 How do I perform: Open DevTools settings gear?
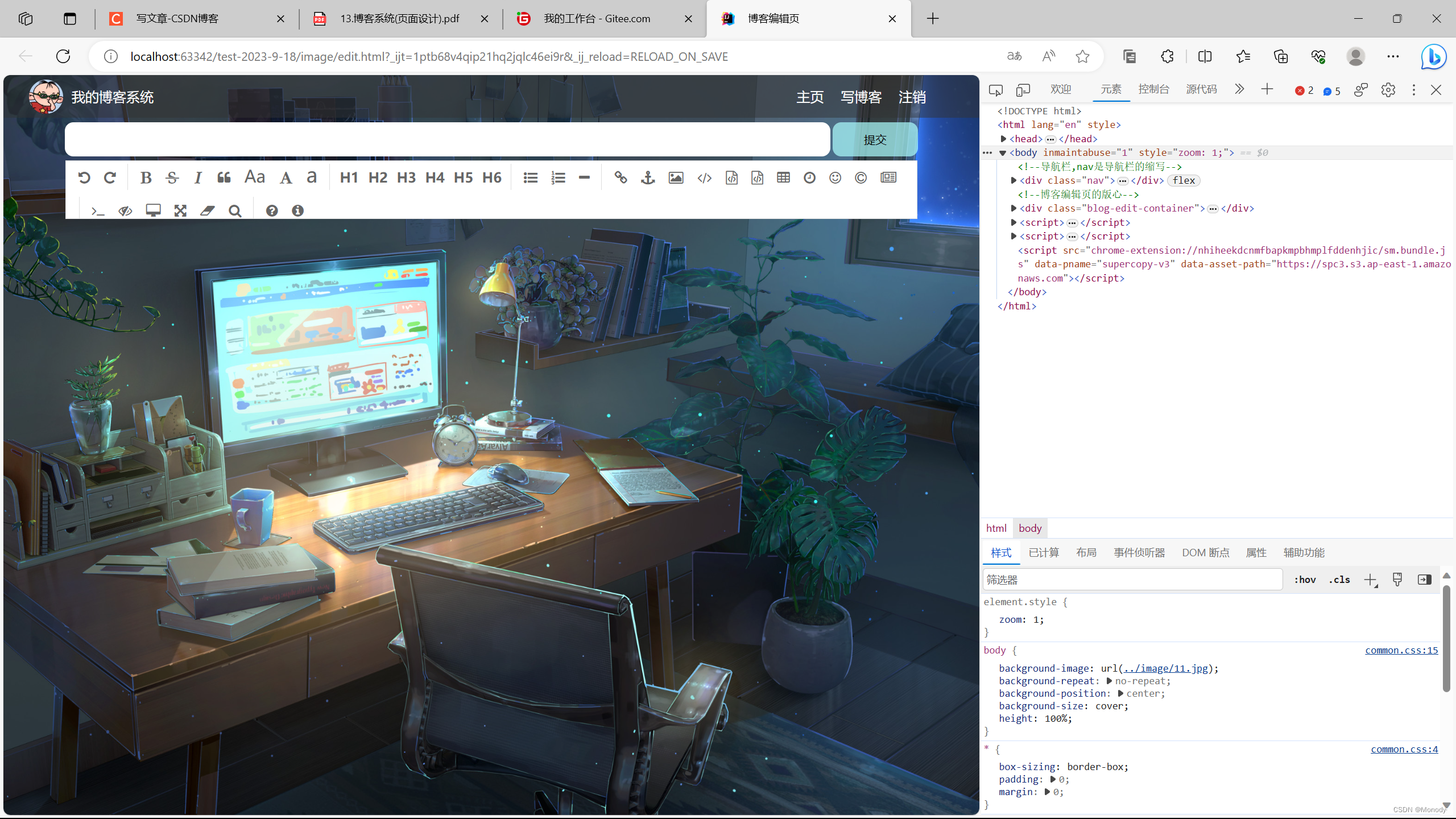1388,90
